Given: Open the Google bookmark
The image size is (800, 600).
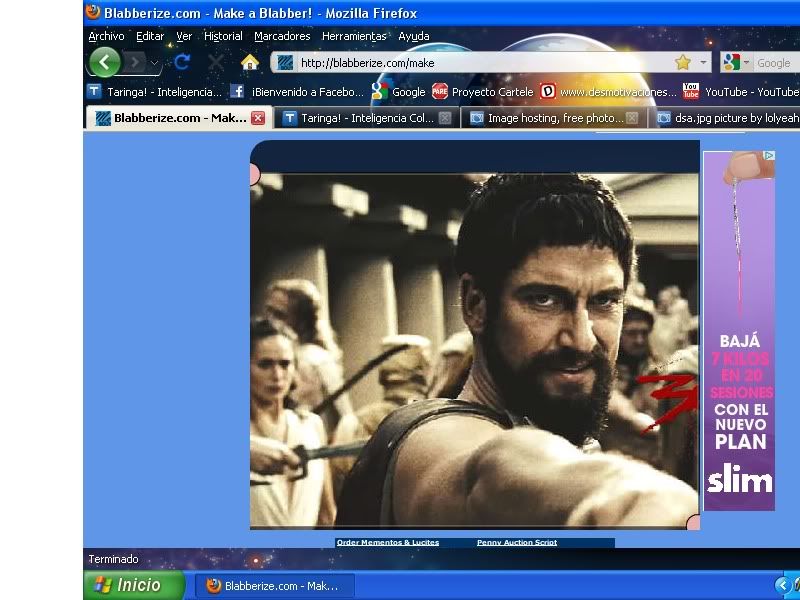Looking at the screenshot, I should pos(398,92).
